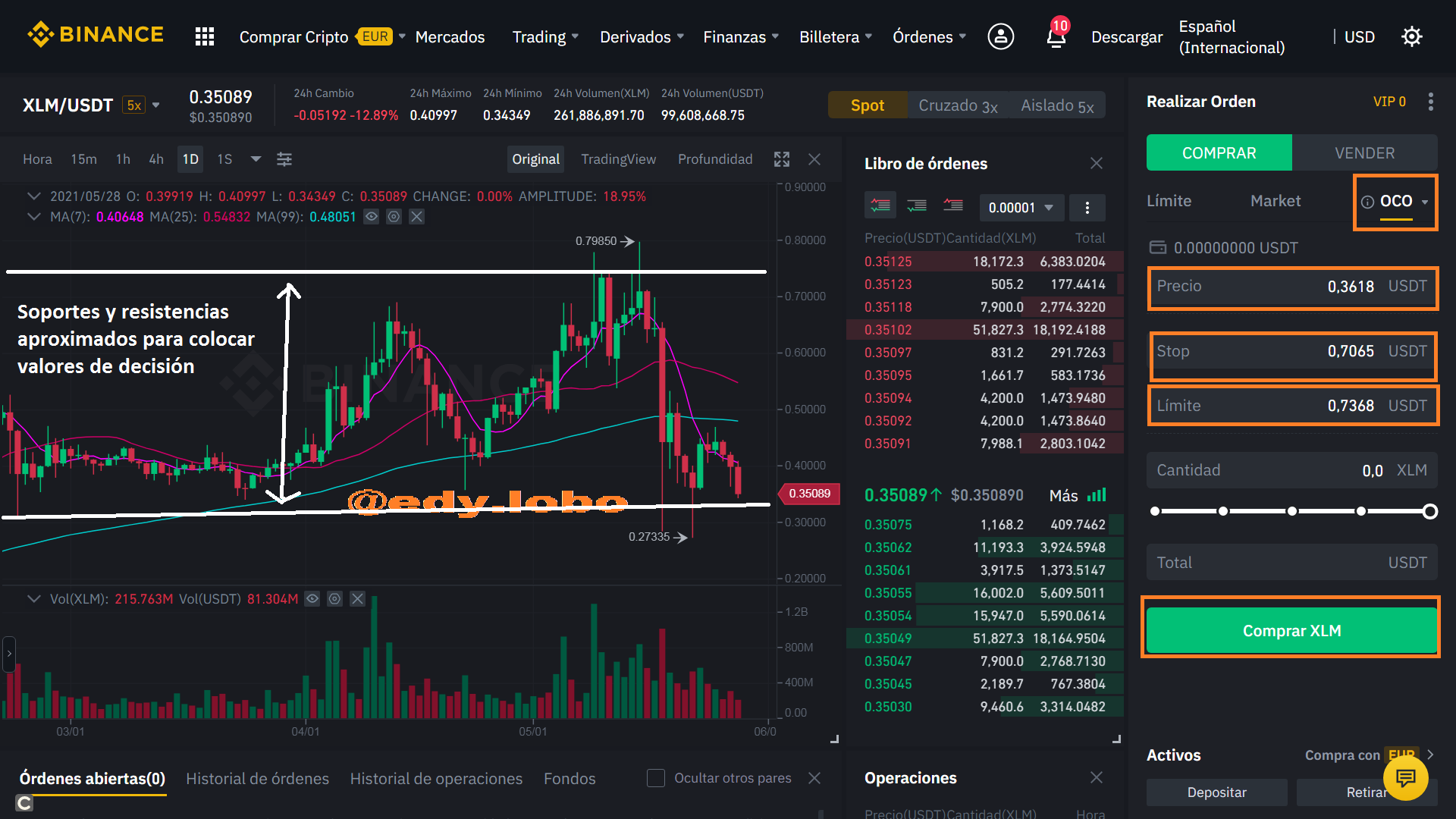The height and width of the screenshot is (819, 1456).
Task: Open the live chat support button
Action: click(1405, 778)
